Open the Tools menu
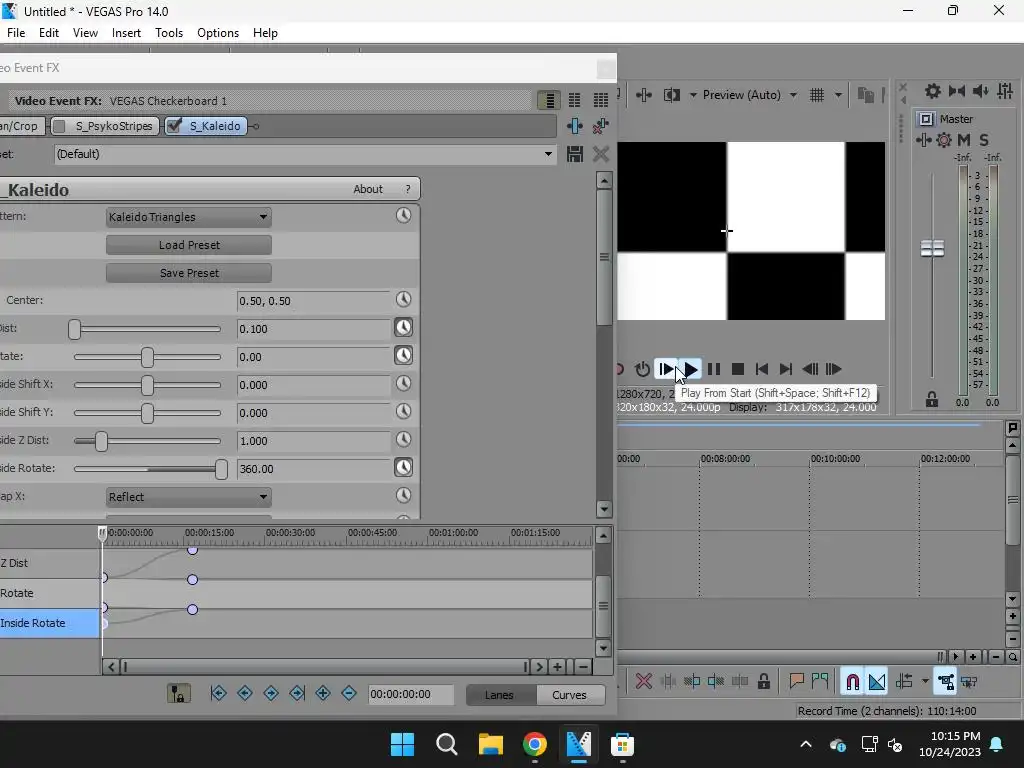Screen dimensions: 1024x768 click(x=169, y=33)
